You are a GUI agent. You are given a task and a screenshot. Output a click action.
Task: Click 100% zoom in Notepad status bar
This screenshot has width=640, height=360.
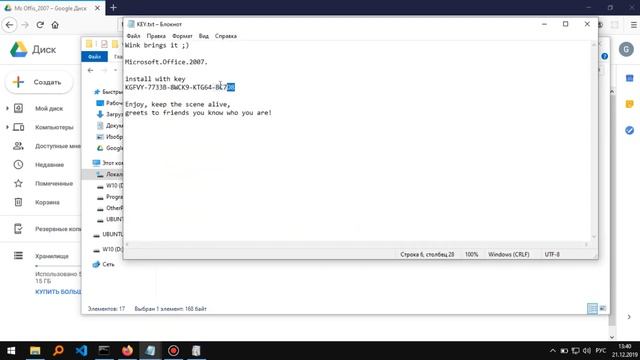pyautogui.click(x=471, y=254)
